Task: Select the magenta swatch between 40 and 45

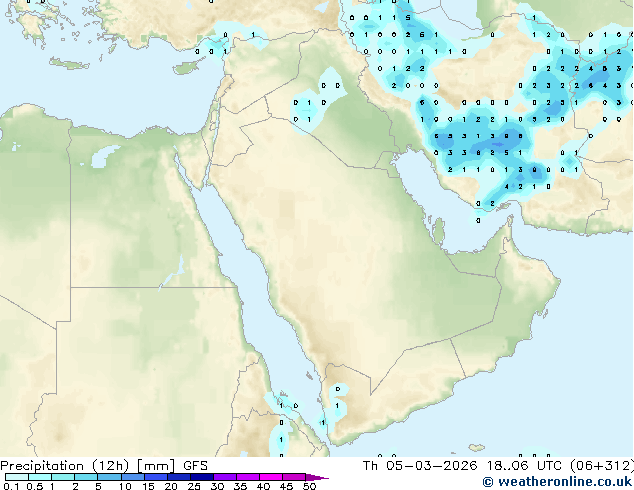Action: click(x=271, y=477)
